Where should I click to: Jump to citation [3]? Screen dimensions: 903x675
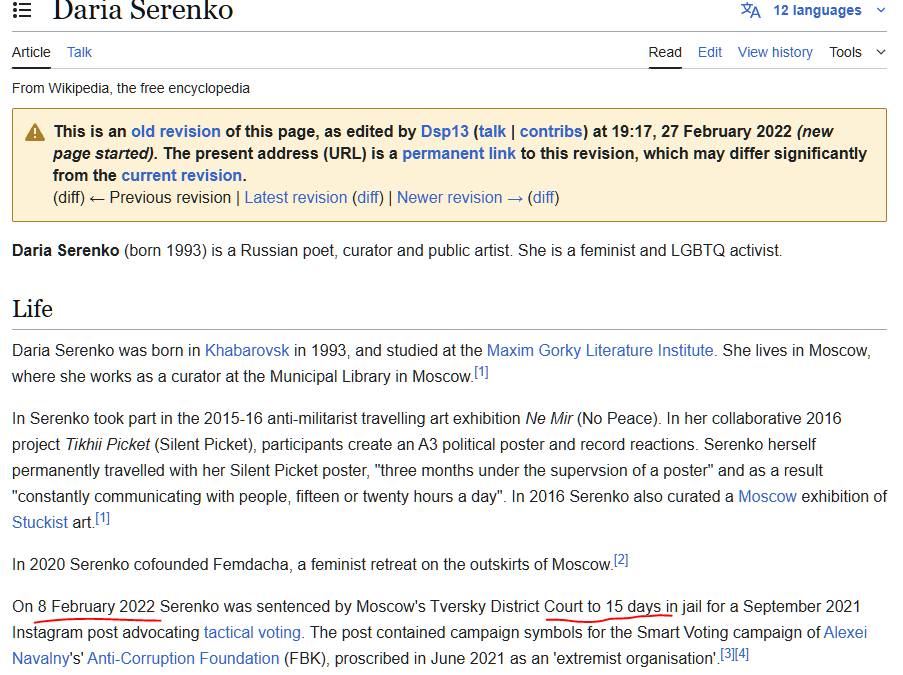tap(727, 654)
